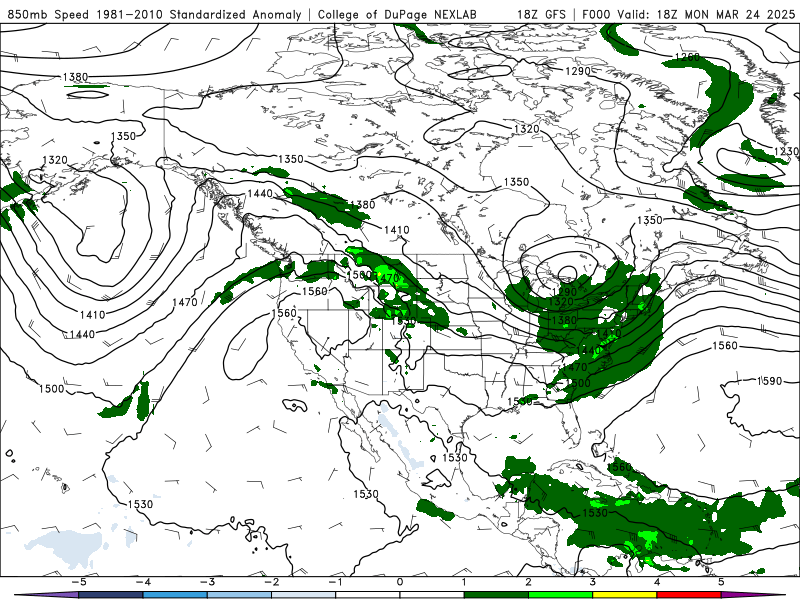
Task: Click the '1590' contour label
Action: pos(769,381)
